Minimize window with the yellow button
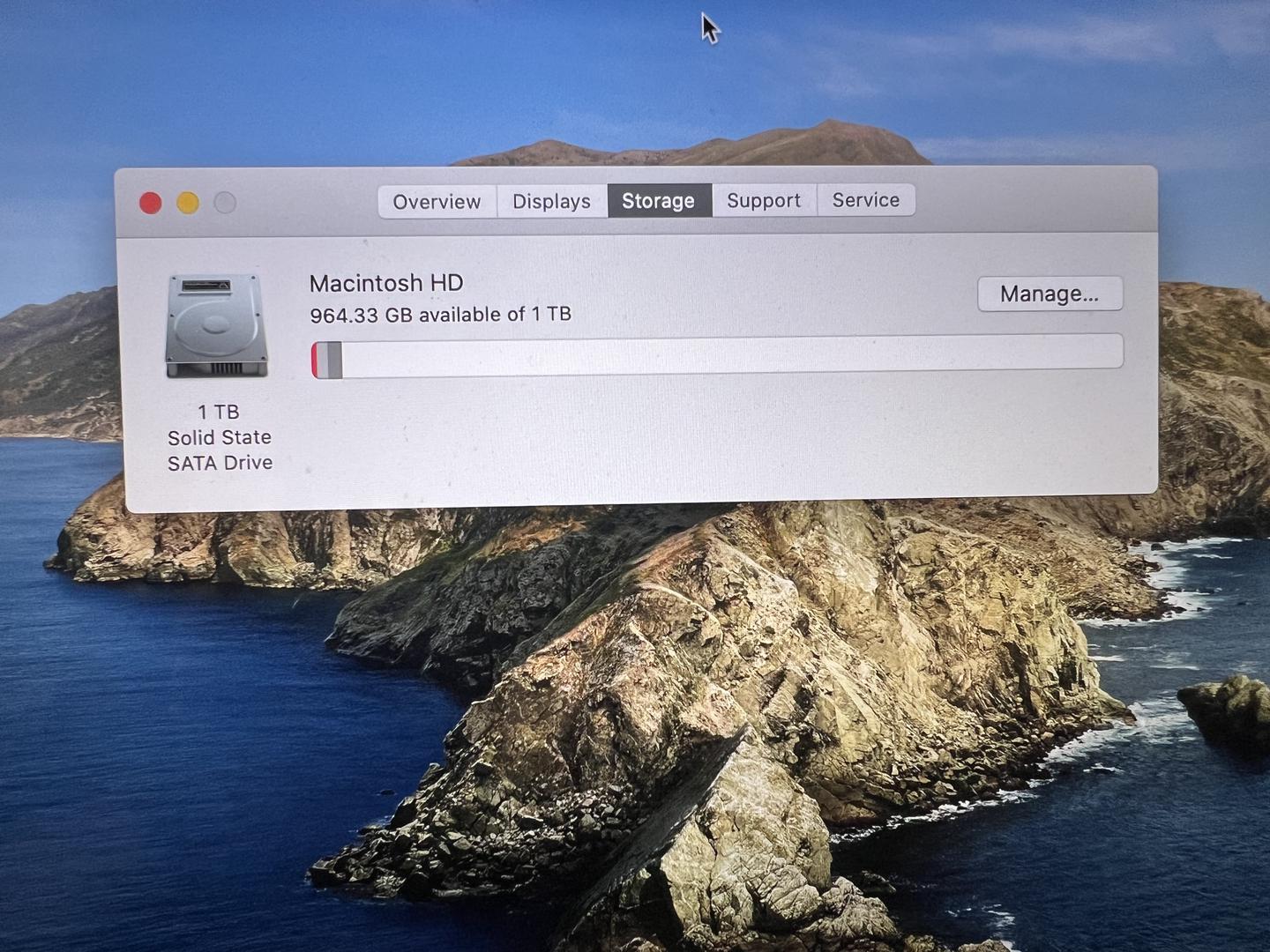Screen dimensions: 1270x952 (188, 204)
